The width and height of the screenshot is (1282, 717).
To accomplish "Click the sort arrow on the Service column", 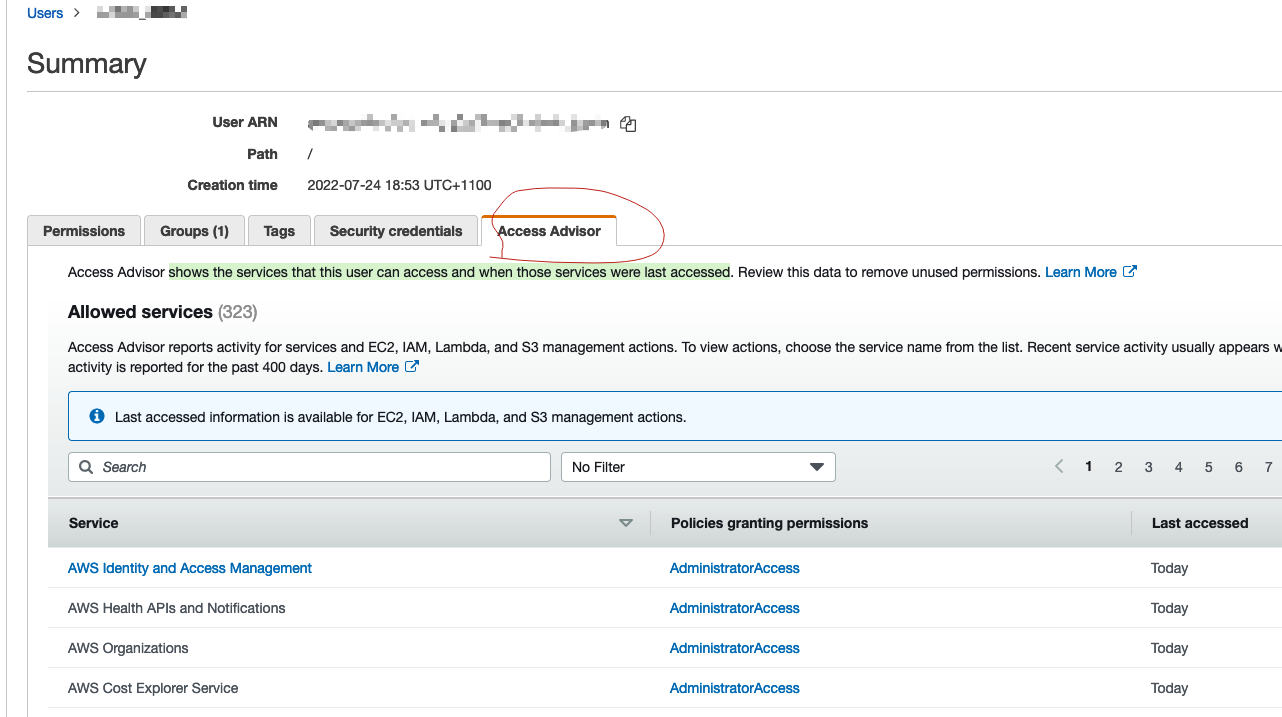I will pyautogui.click(x=626, y=523).
